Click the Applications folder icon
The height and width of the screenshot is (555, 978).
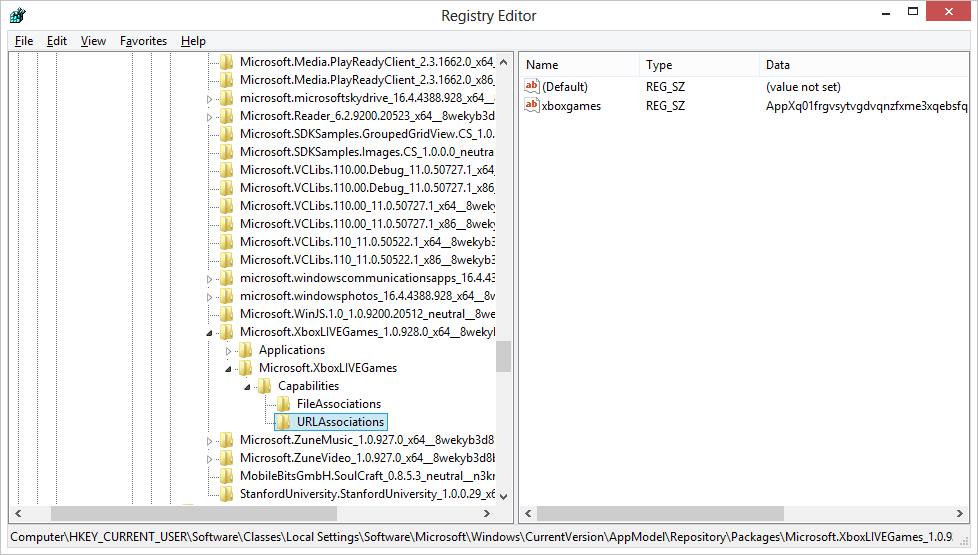[246, 350]
